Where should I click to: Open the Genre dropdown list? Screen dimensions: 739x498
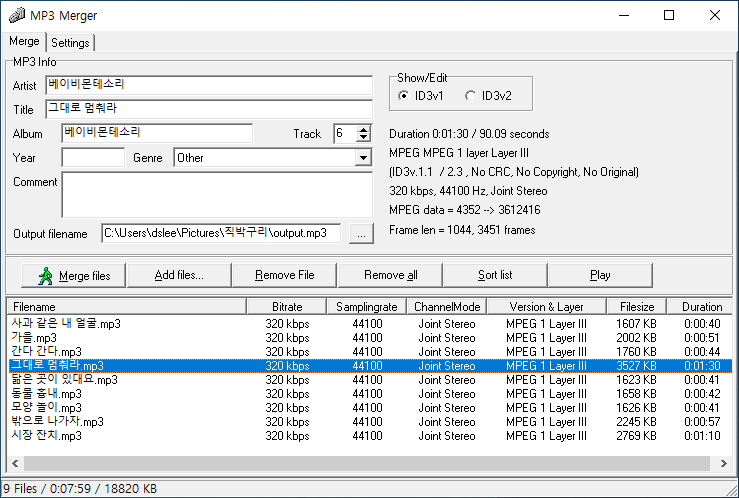(362, 158)
